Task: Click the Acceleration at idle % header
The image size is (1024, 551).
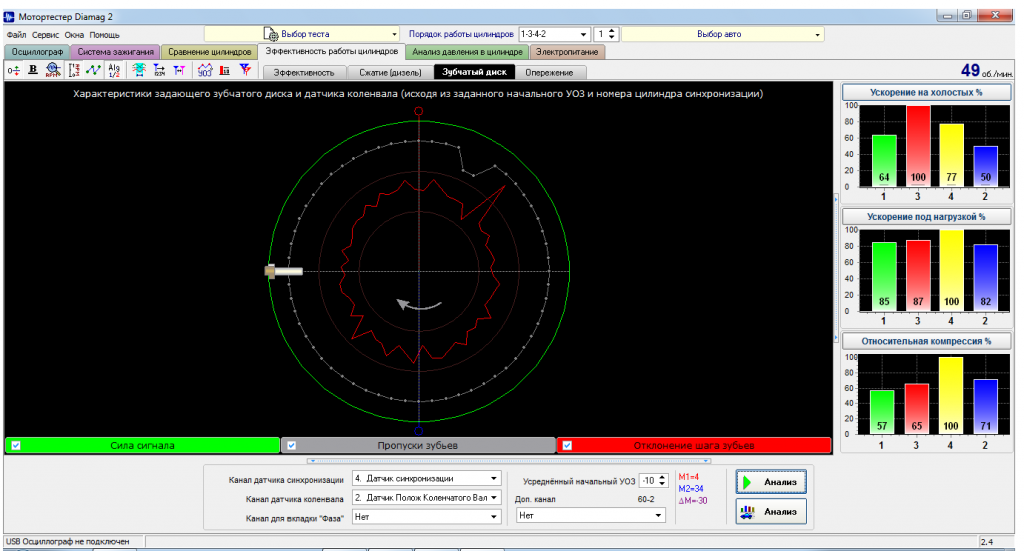Action: point(926,92)
